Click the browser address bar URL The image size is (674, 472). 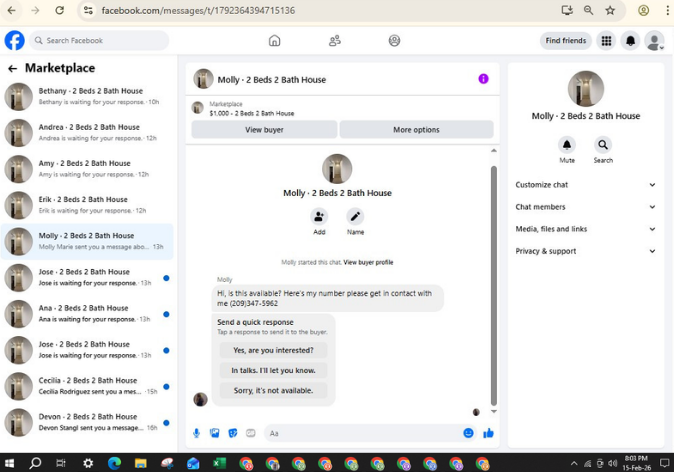point(198,10)
